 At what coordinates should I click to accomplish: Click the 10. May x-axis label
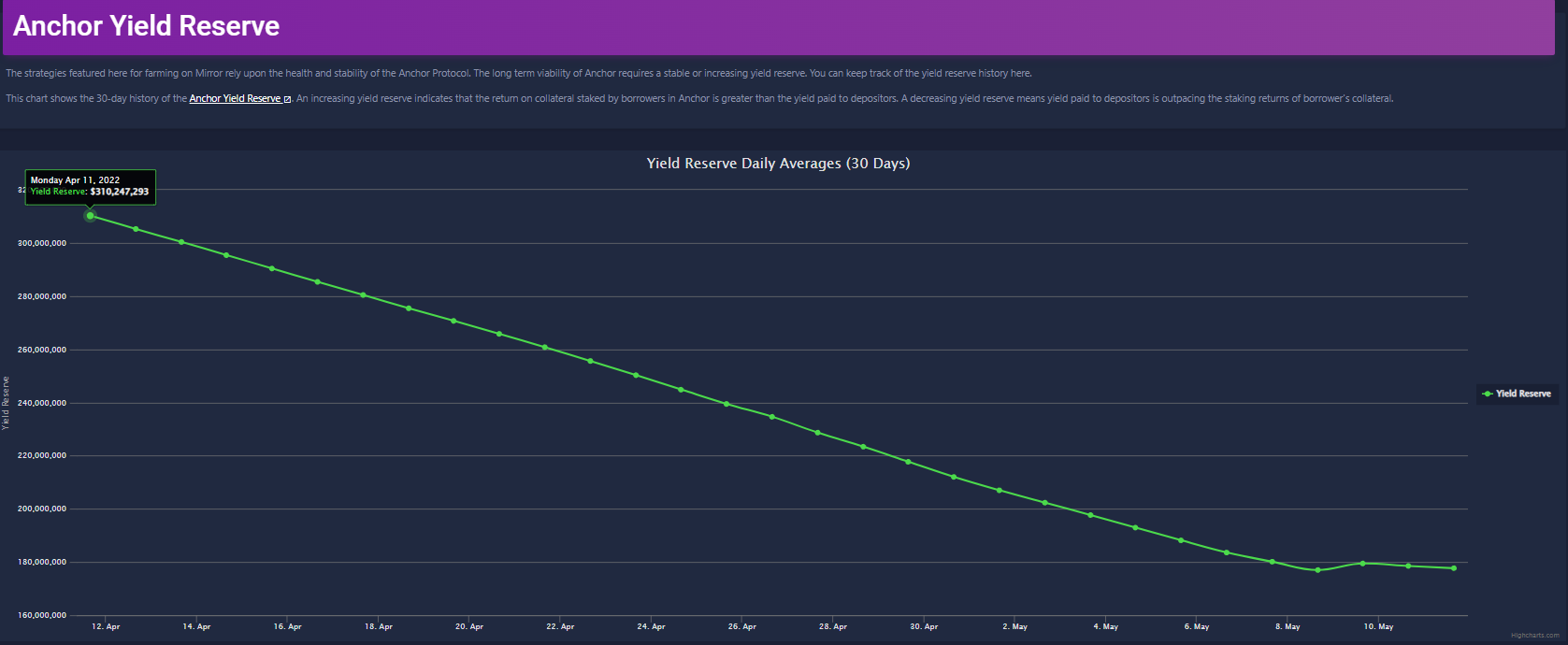coord(1378,626)
